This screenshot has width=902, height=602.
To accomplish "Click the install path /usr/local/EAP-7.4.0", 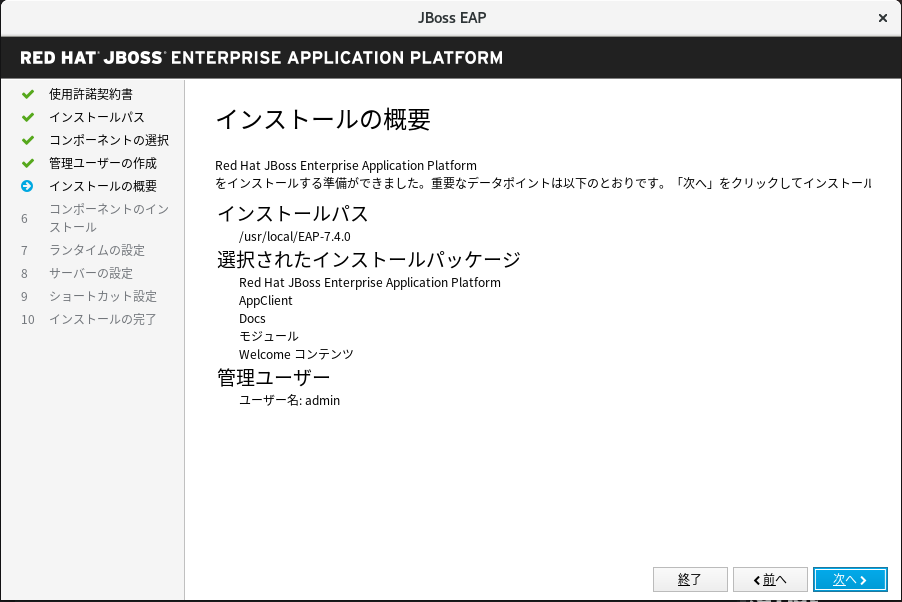I will click(295, 237).
